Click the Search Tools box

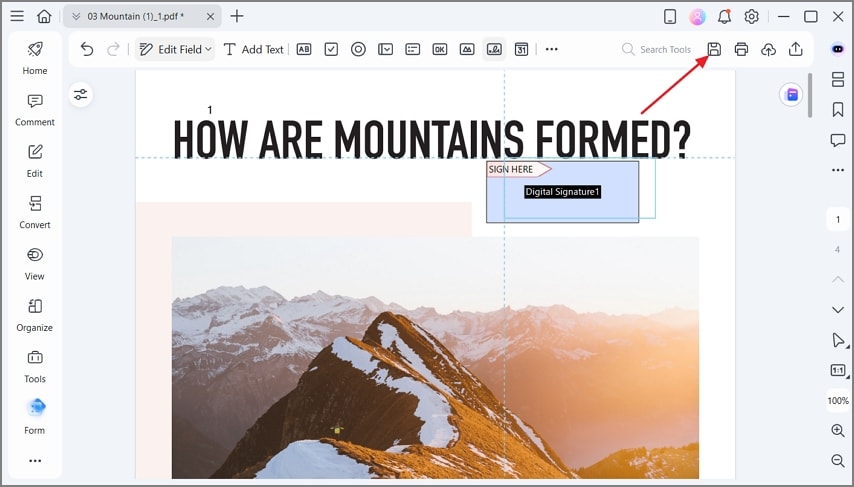coord(656,49)
